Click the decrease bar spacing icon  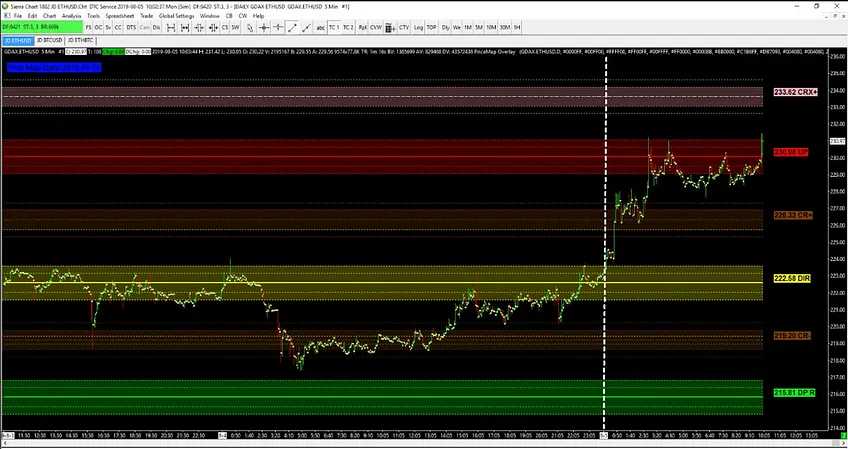[x=199, y=27]
